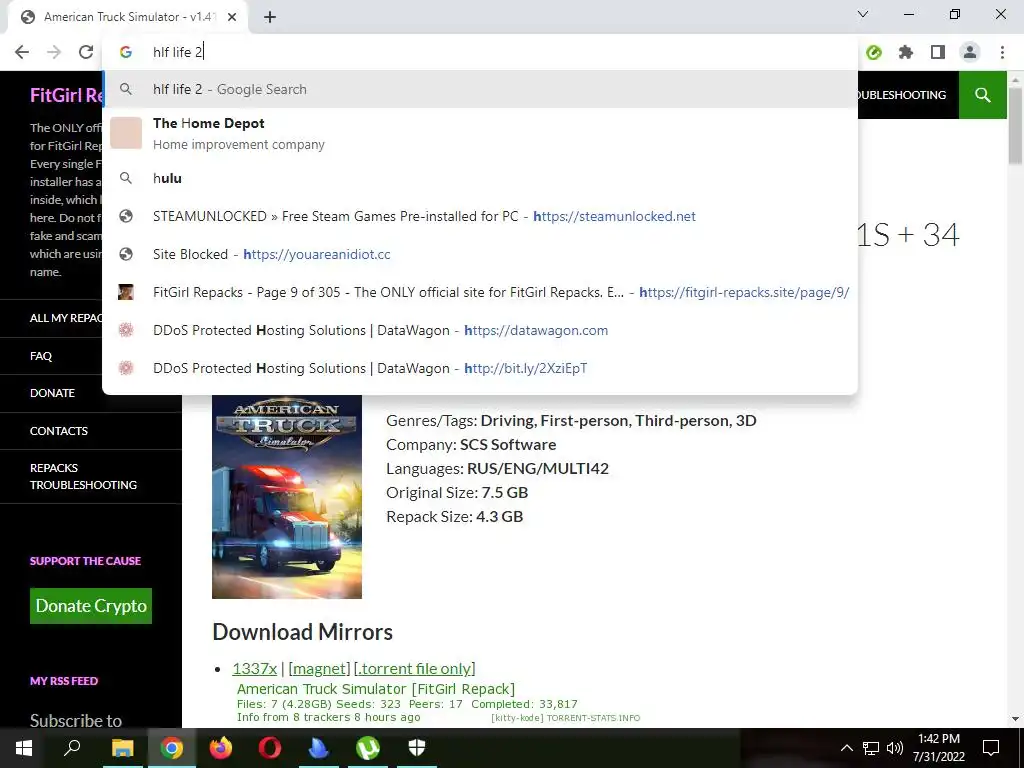Click the [.torrent file only] link

(414, 669)
